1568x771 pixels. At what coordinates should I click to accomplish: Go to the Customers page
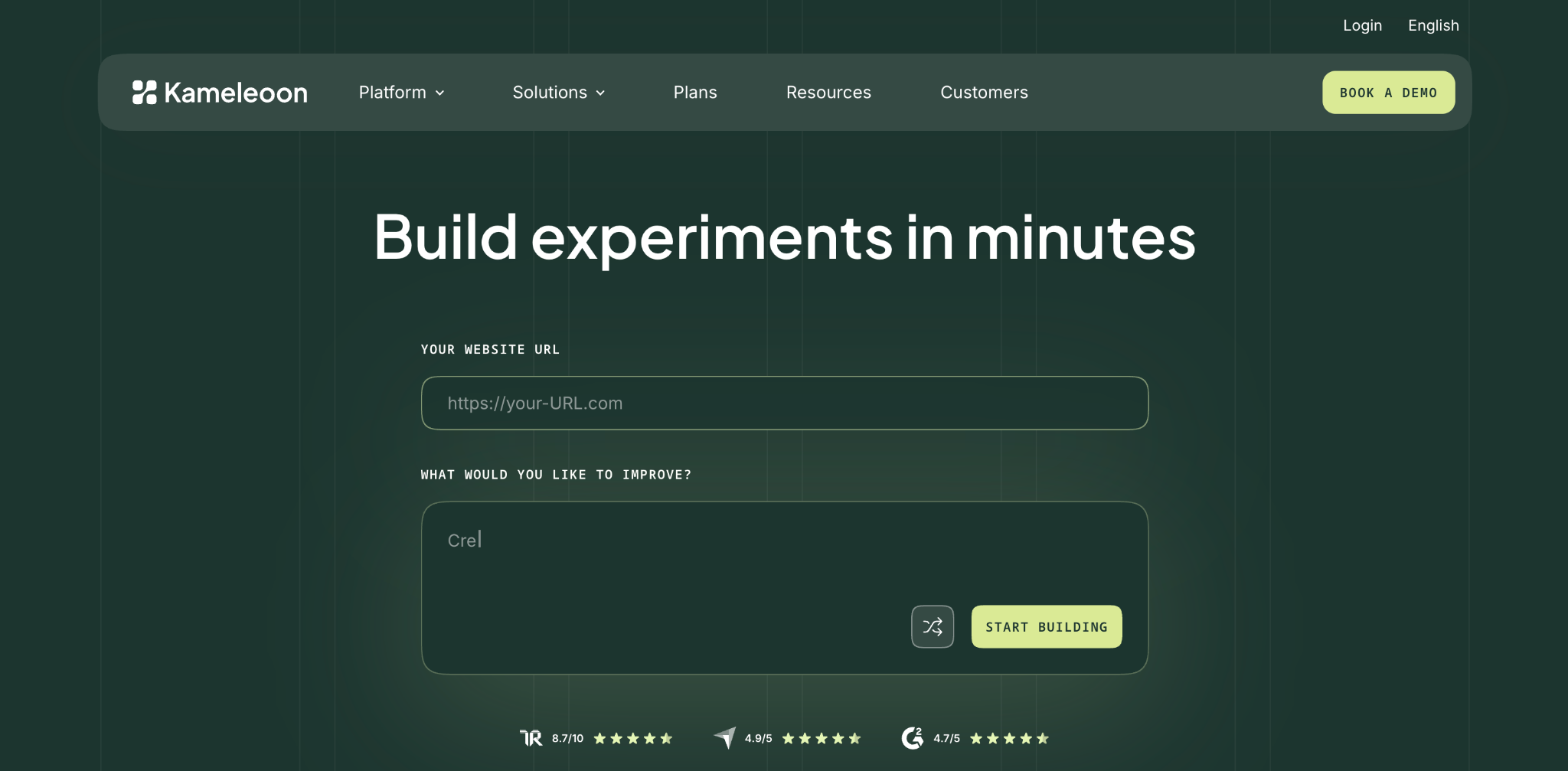[984, 93]
